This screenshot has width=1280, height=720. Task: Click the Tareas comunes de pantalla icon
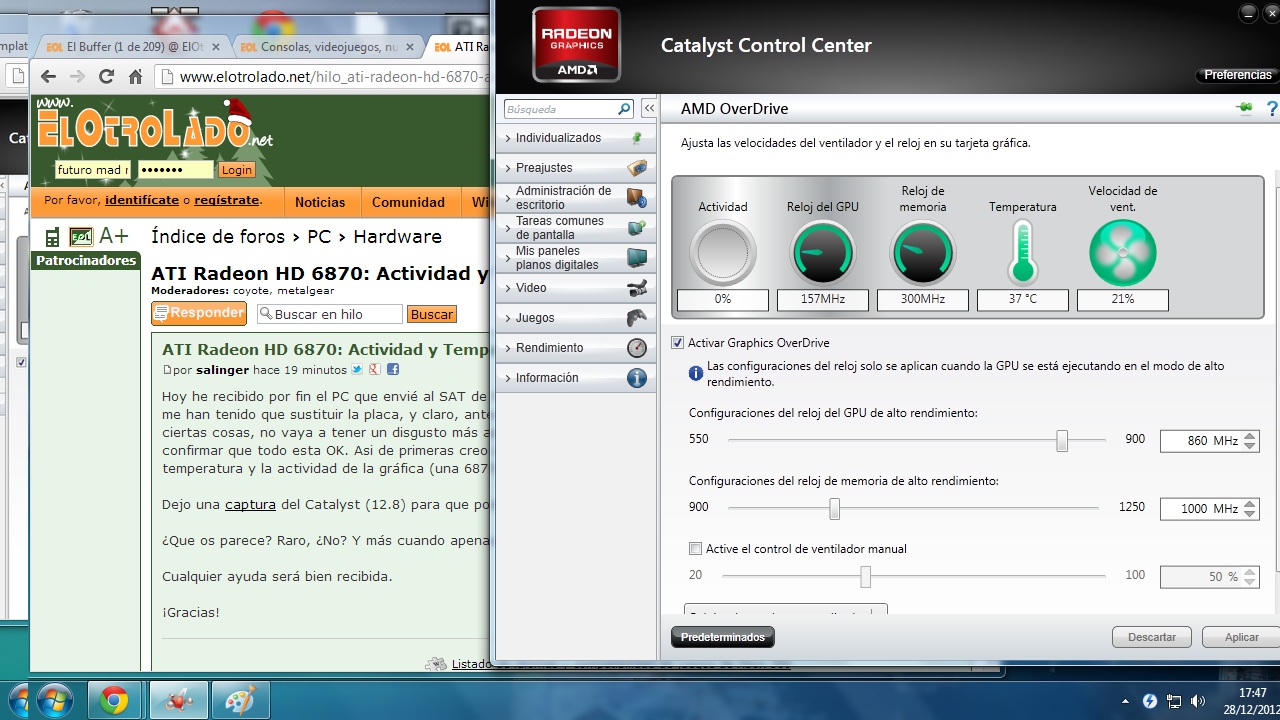pos(637,228)
